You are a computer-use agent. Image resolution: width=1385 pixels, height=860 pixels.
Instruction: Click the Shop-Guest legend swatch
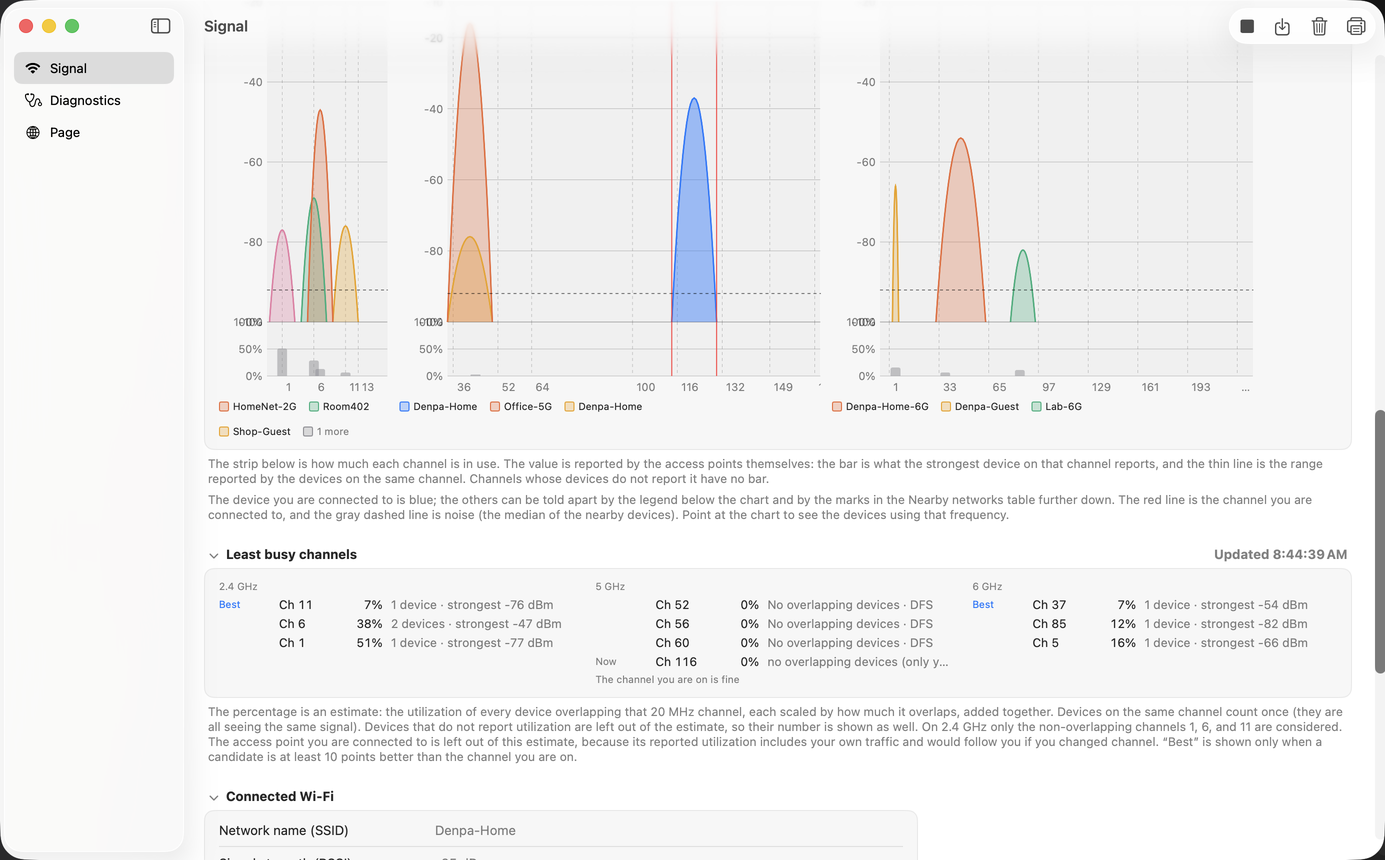point(224,432)
